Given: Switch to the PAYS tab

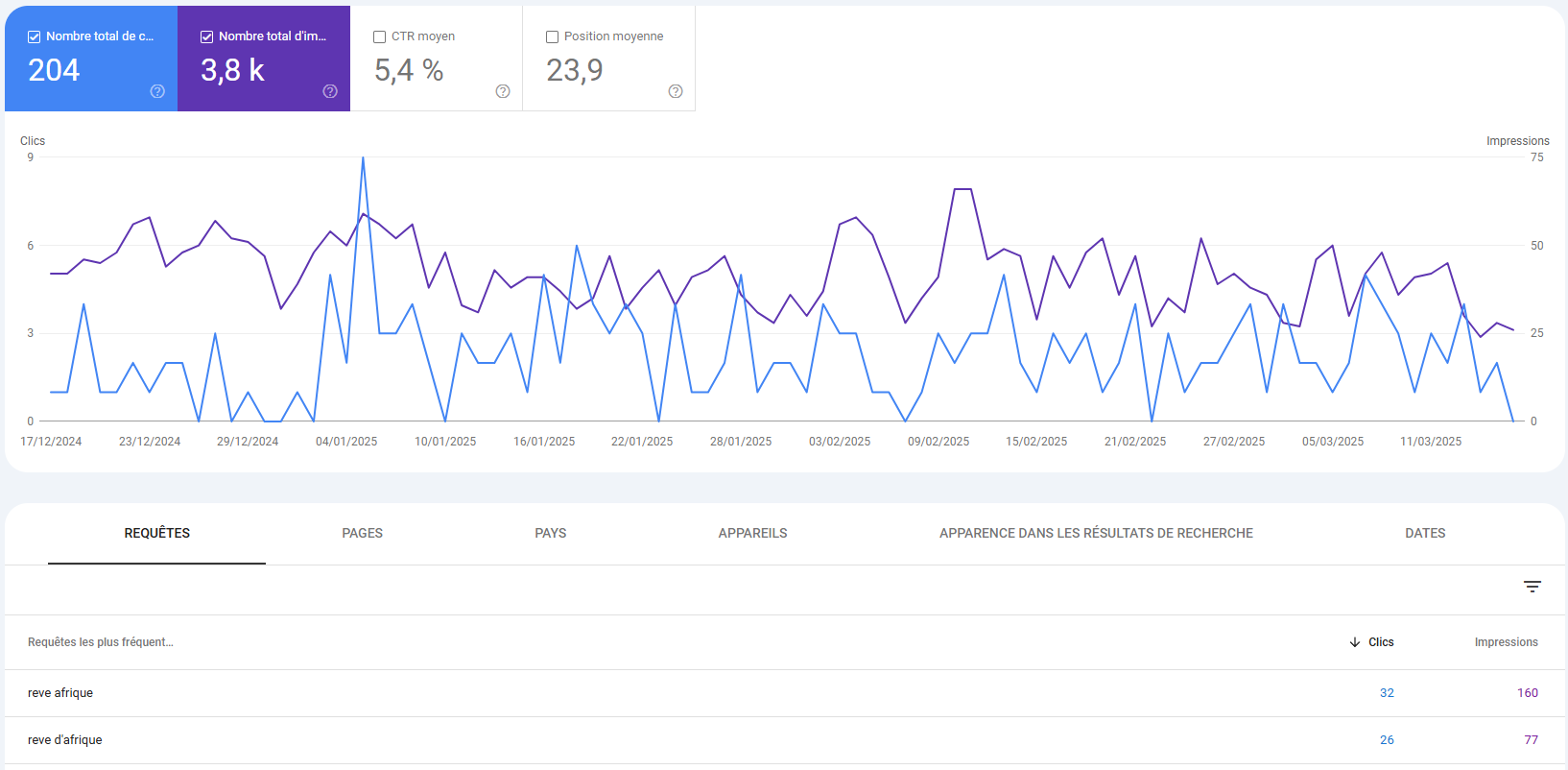Looking at the screenshot, I should pos(551,533).
